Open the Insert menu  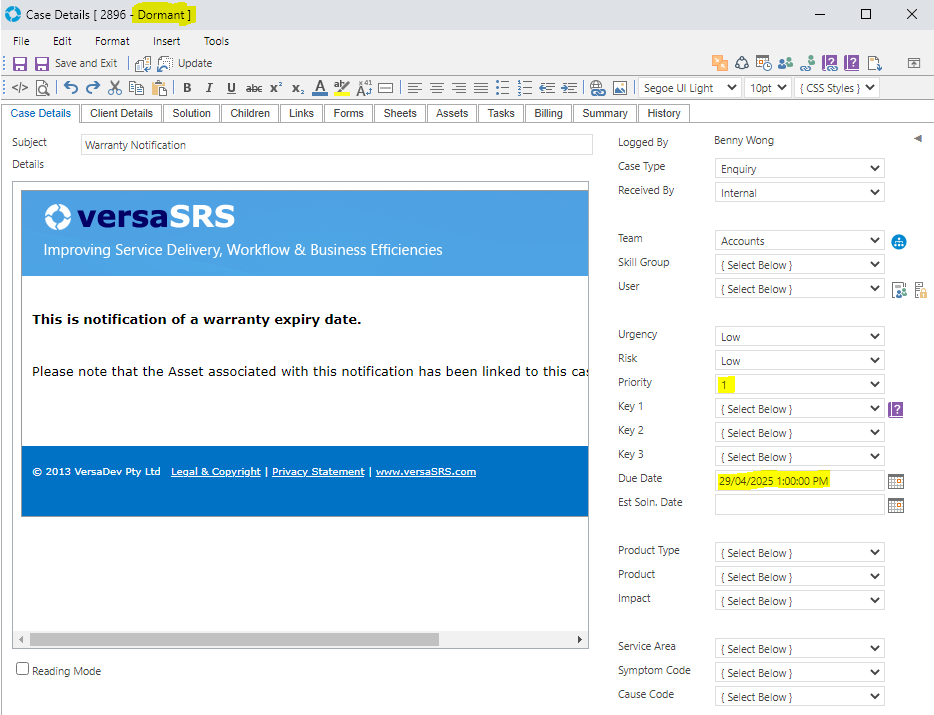(x=166, y=41)
